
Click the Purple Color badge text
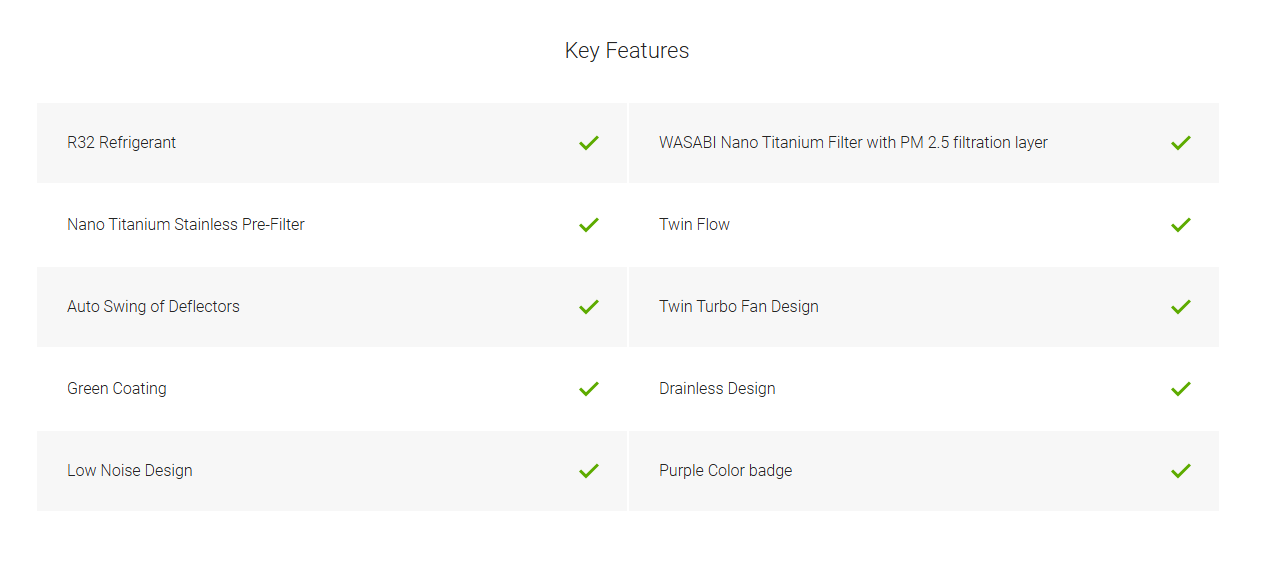(x=726, y=471)
